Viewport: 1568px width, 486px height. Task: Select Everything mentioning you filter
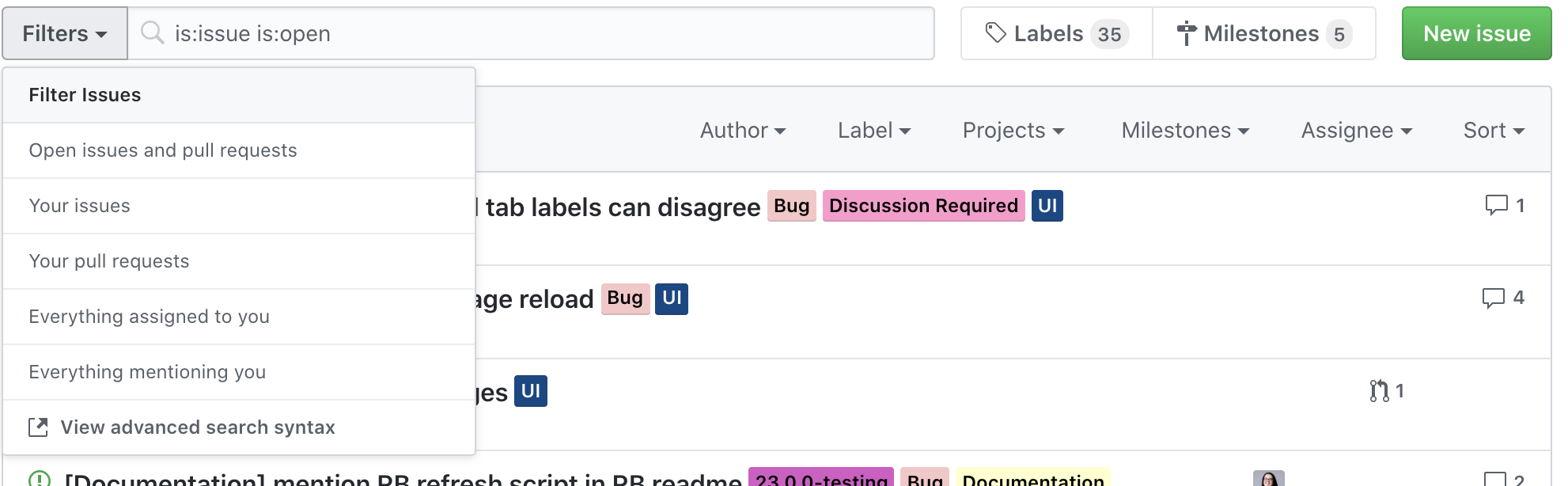pos(239,372)
